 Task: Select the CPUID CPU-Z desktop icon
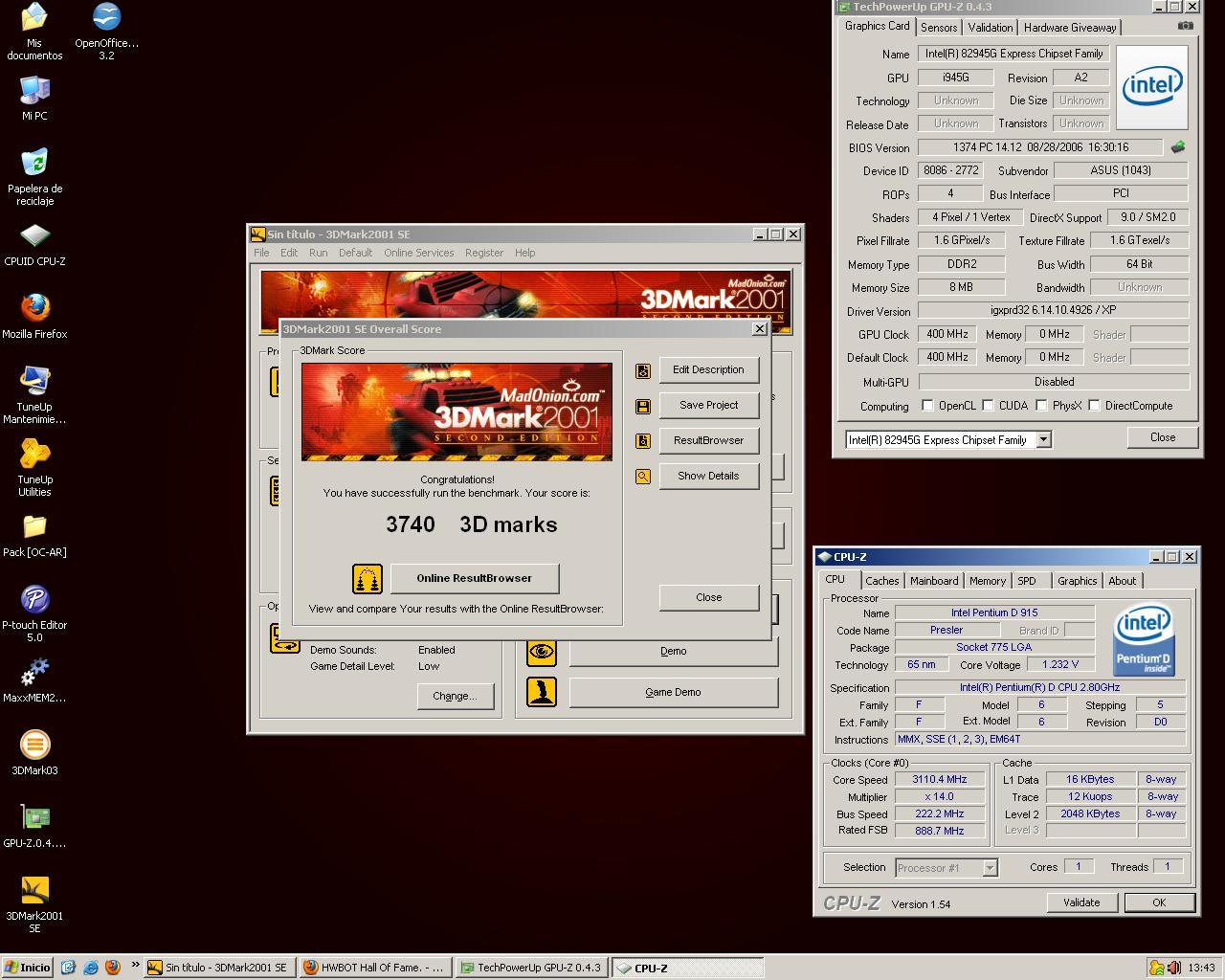point(34,244)
